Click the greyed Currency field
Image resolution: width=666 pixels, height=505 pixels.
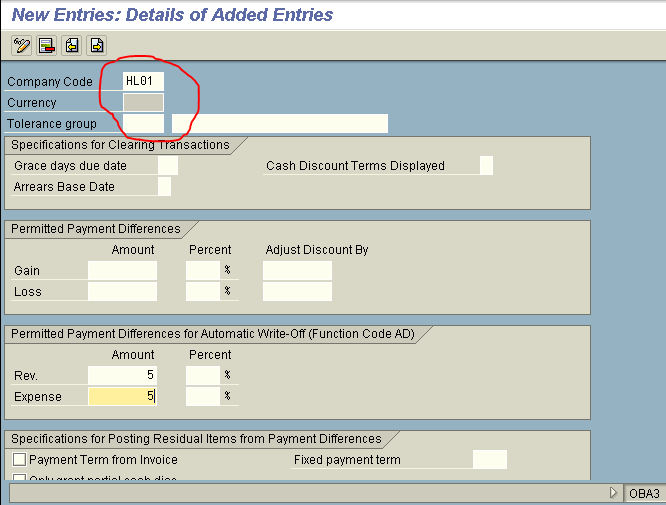tap(143, 102)
